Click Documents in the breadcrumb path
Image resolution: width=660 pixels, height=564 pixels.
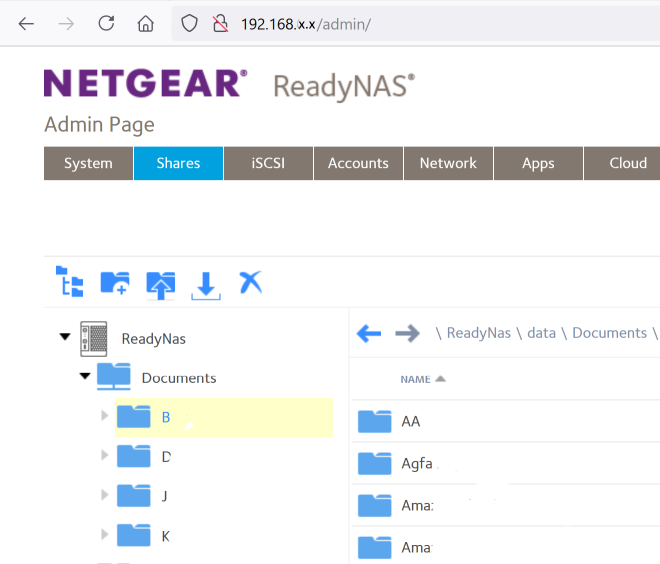click(609, 333)
